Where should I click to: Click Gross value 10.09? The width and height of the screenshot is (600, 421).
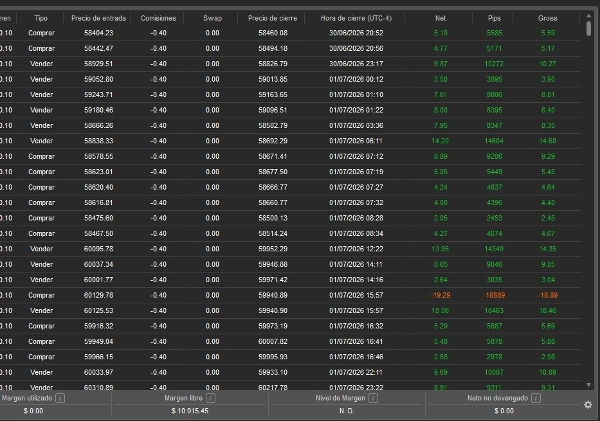coord(548,372)
